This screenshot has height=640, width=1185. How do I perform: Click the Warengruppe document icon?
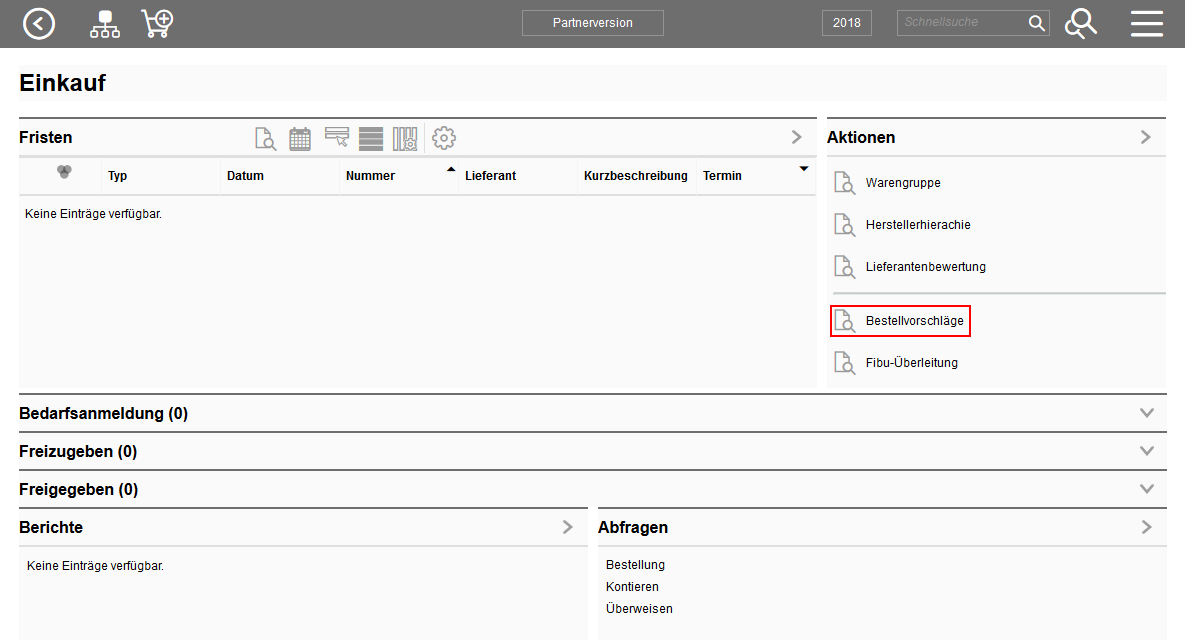pyautogui.click(x=844, y=183)
